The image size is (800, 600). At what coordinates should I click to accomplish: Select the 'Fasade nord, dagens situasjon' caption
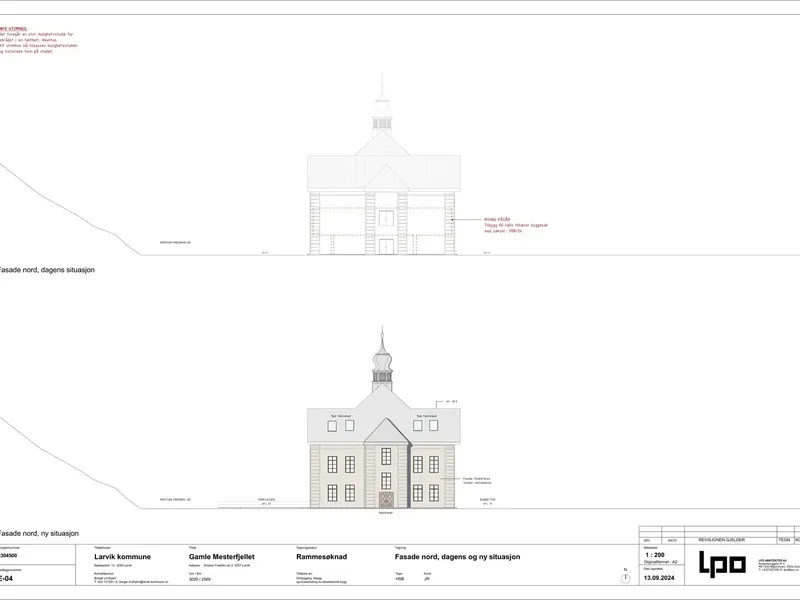46,270
